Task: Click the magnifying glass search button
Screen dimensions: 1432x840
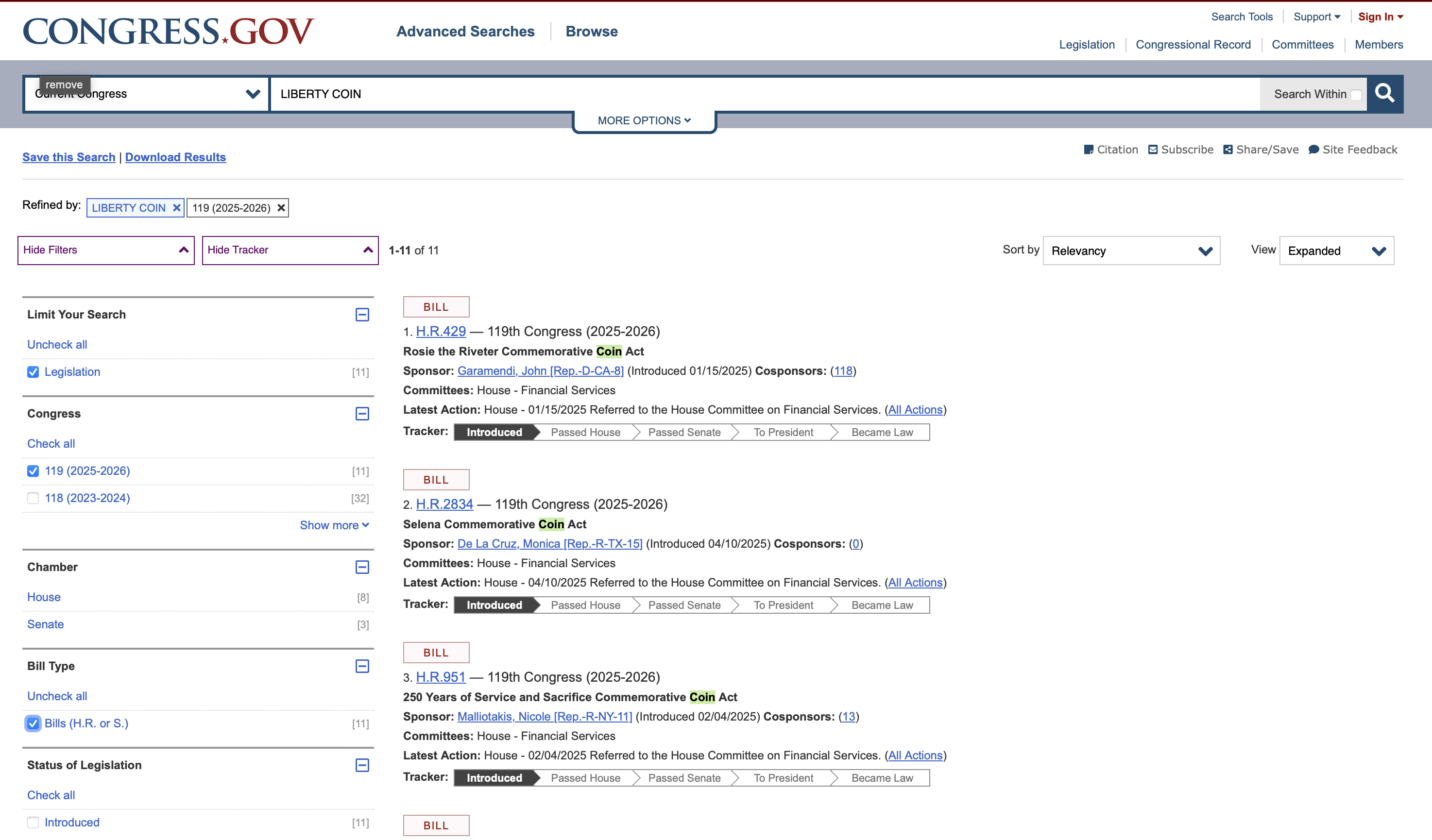Action: pos(1384,94)
